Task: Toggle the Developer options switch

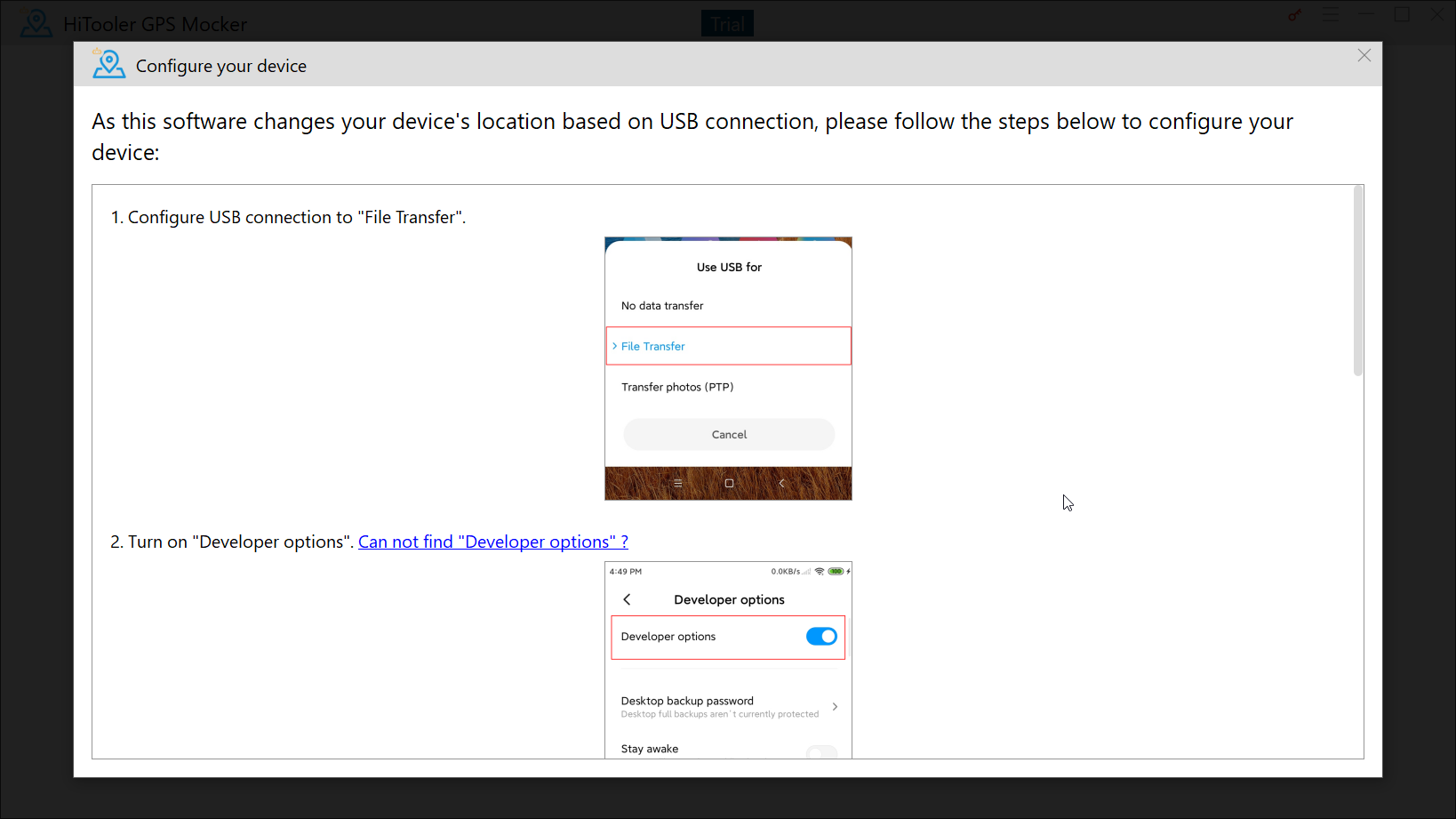Action: click(820, 637)
